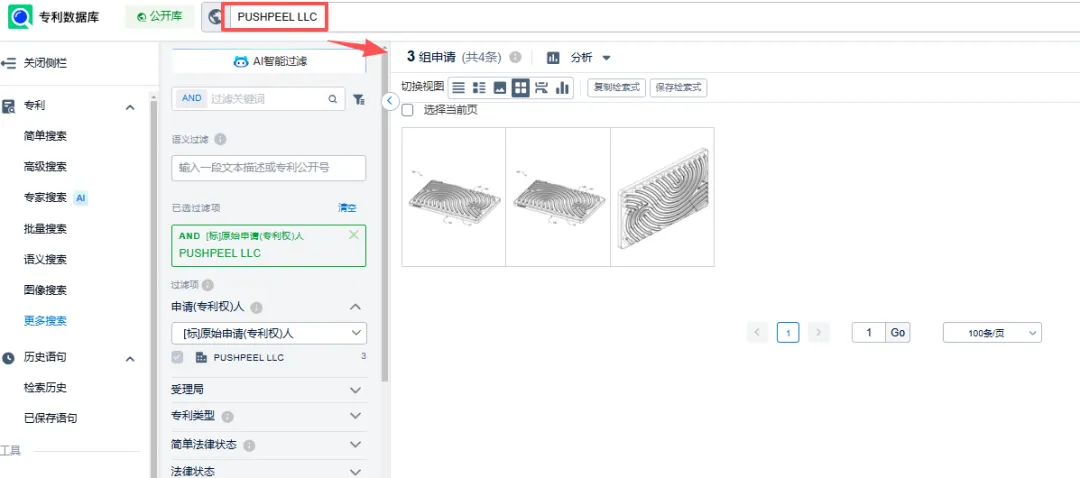The image size is (1080, 478).
Task: Switch to image view icon
Action: [x=500, y=87]
